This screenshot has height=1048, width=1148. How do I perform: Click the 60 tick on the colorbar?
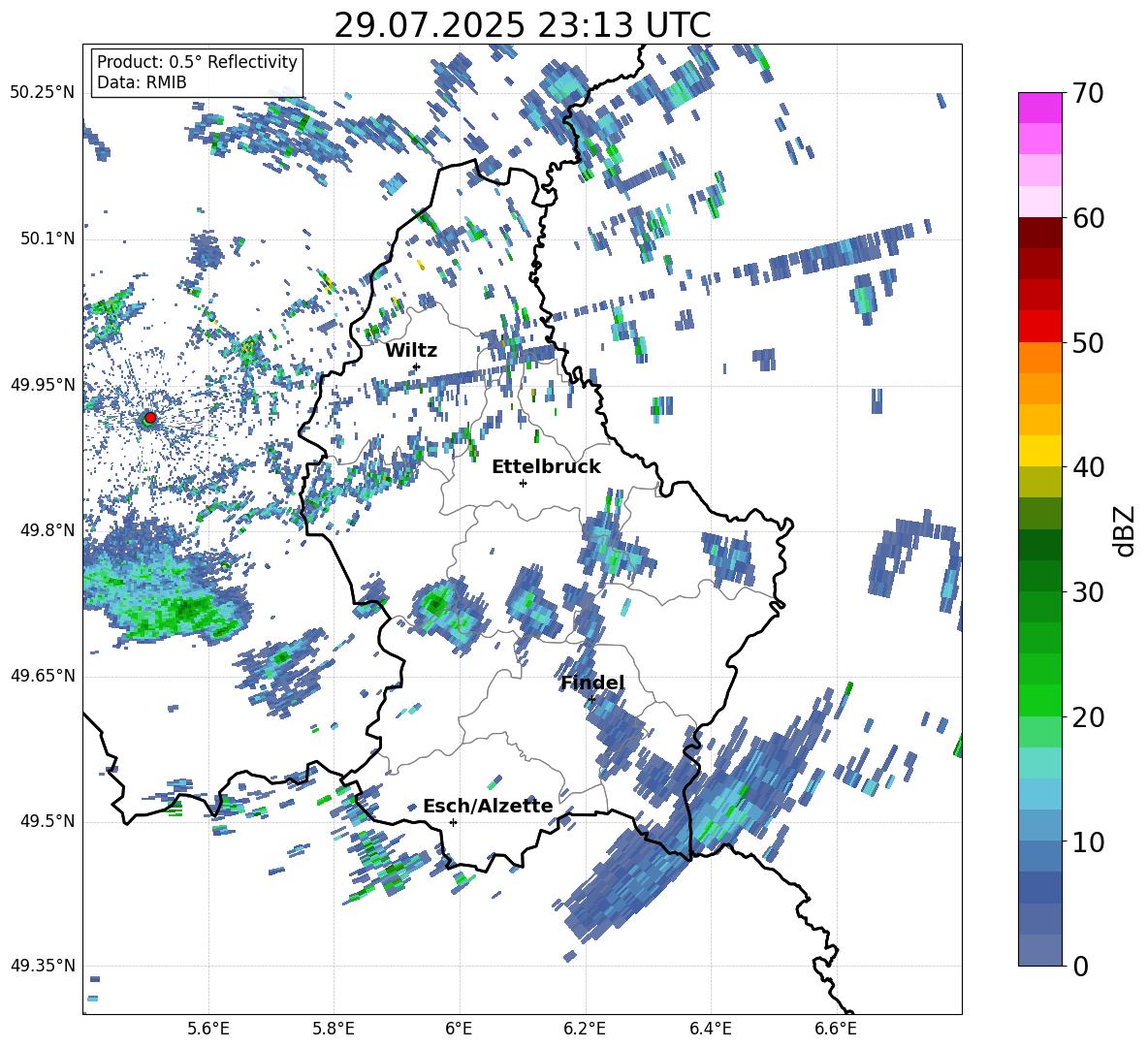[1087, 218]
